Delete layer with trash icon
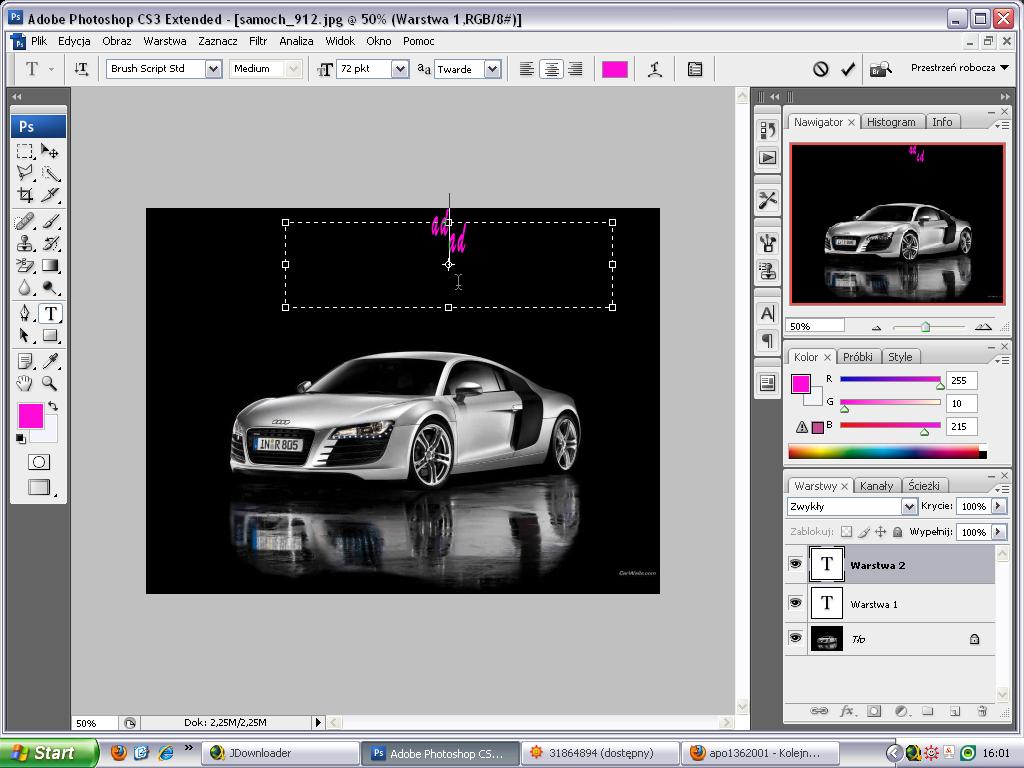 click(982, 711)
